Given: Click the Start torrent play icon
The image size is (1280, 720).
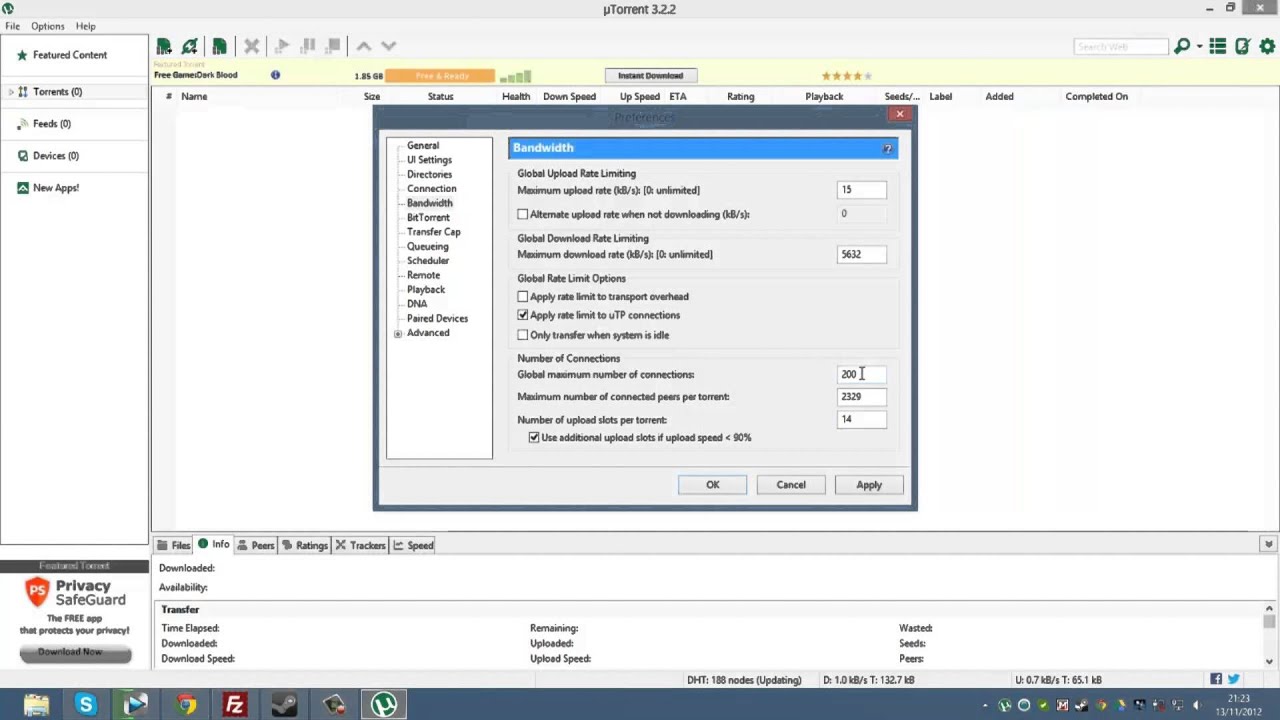Looking at the screenshot, I should tap(282, 46).
